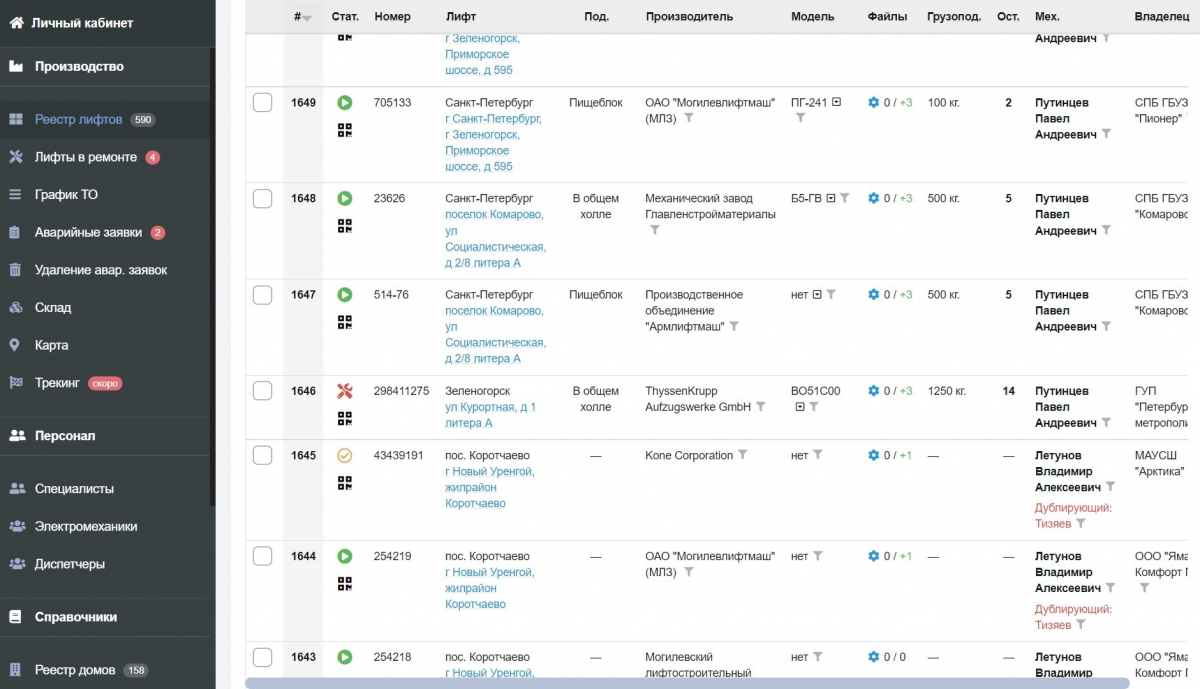Sort by the # column arrow
The height and width of the screenshot is (689, 1200).
click(x=307, y=18)
